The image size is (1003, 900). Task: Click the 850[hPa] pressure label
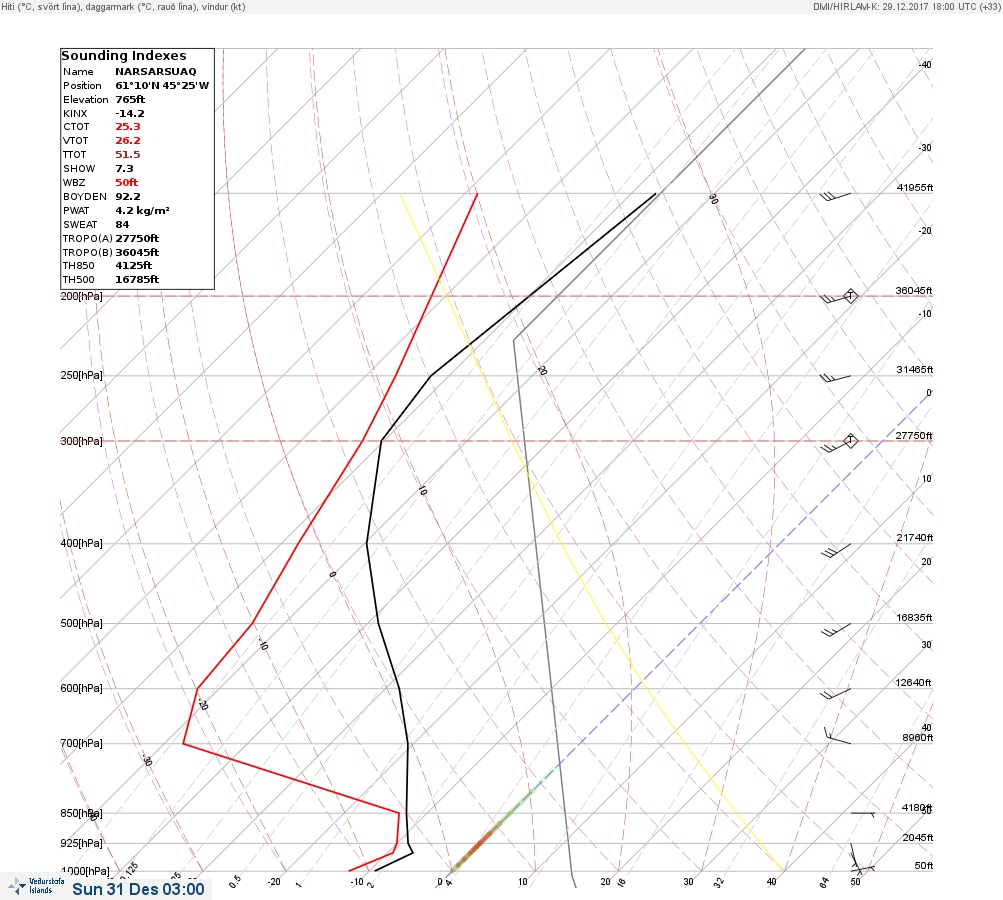pyautogui.click(x=81, y=814)
